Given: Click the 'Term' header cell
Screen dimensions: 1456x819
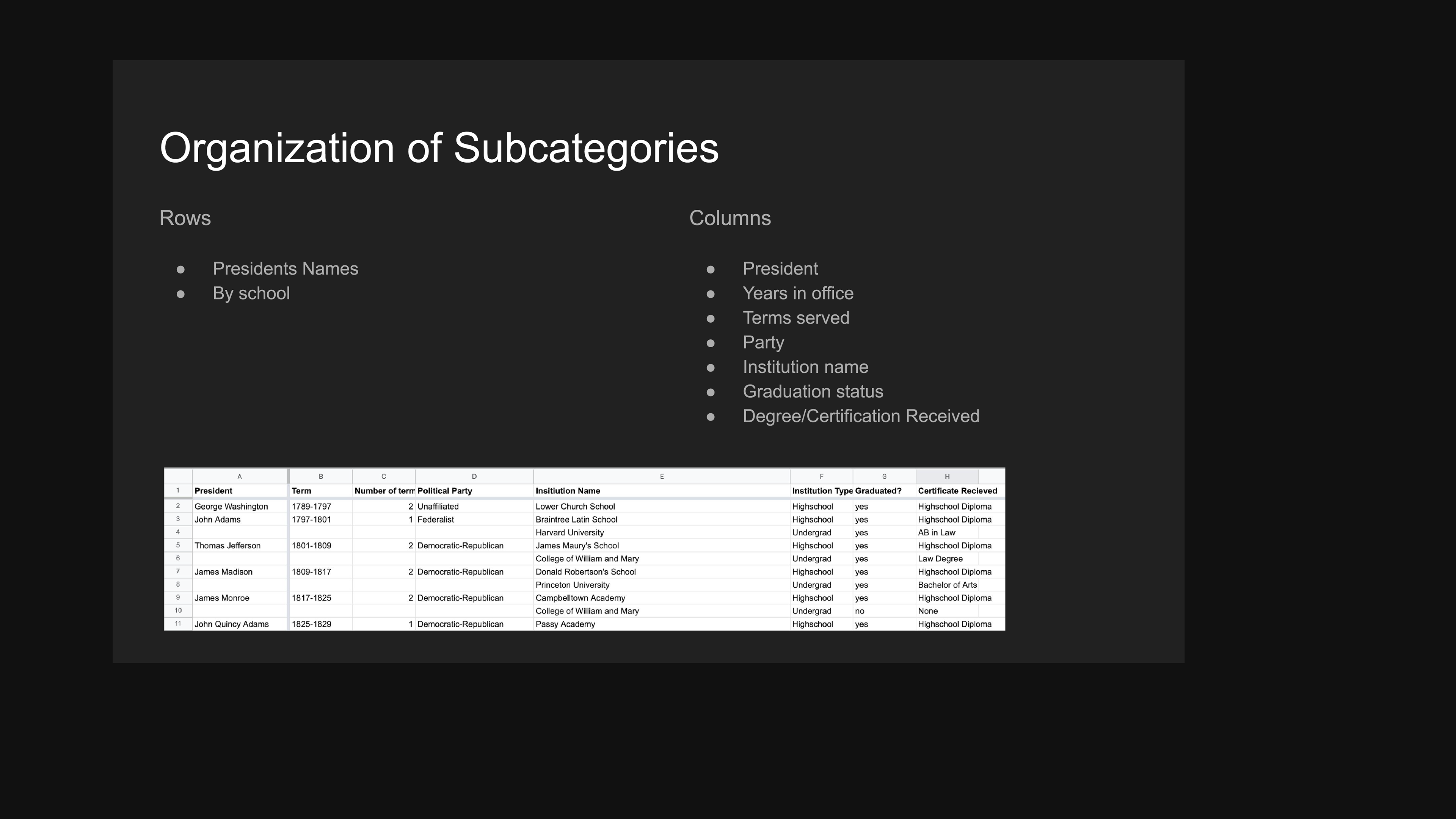Looking at the screenshot, I should pos(321,491).
